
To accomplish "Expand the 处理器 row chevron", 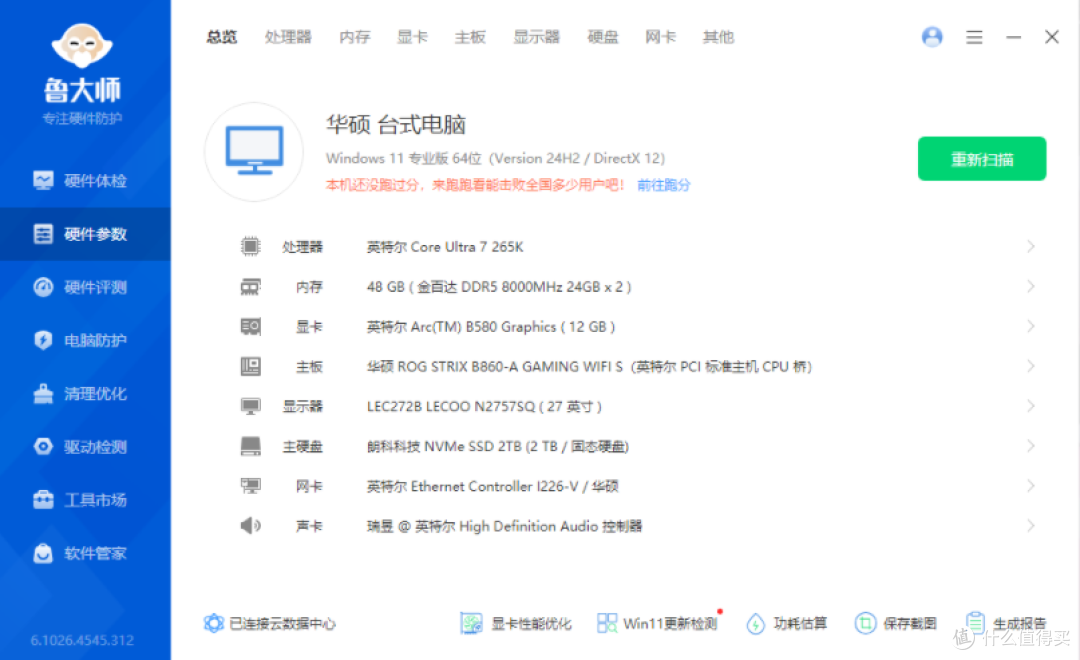I will pyautogui.click(x=1030, y=246).
